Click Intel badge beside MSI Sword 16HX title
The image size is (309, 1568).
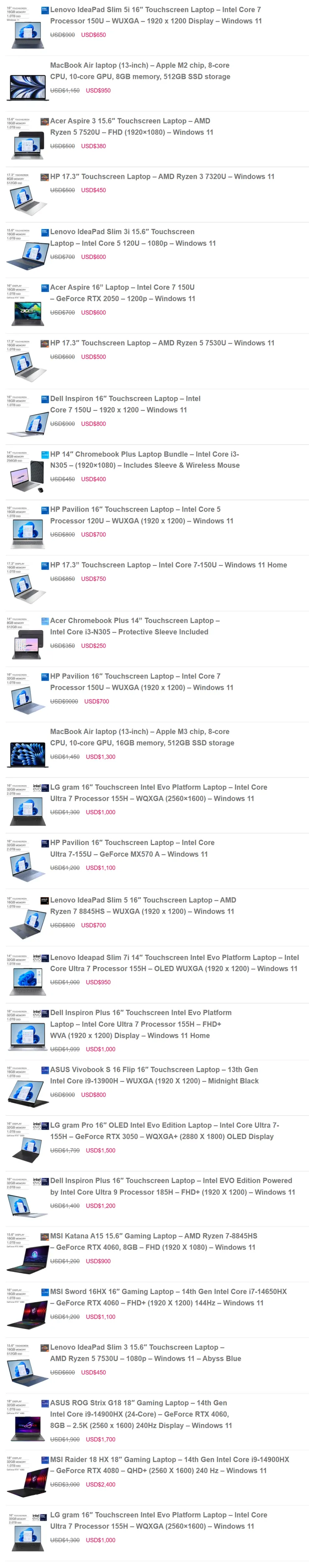(45, 1292)
